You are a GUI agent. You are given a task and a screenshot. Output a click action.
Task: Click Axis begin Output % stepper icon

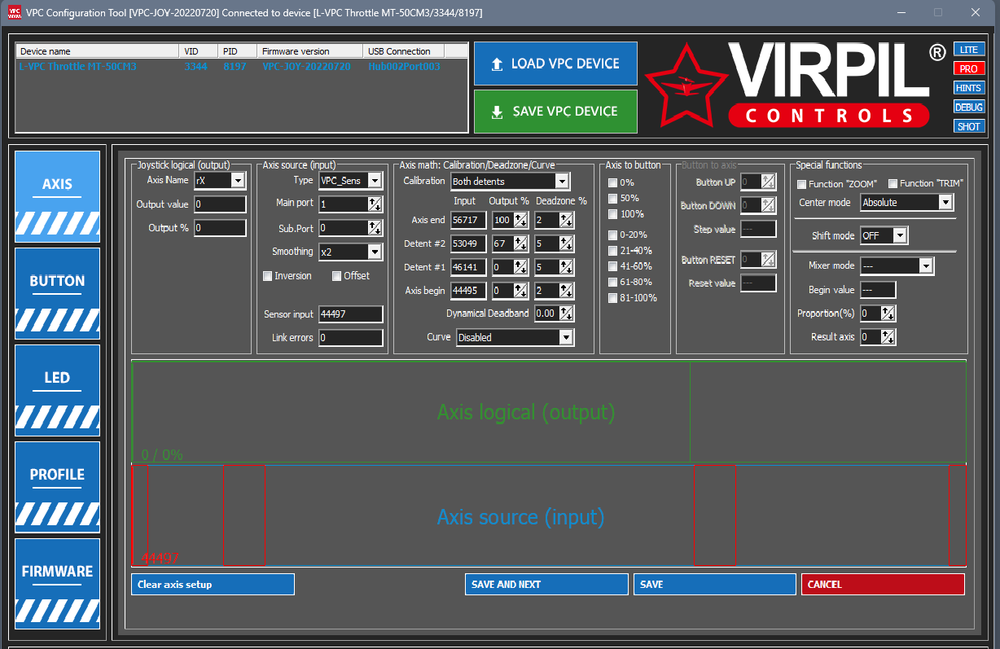(521, 291)
